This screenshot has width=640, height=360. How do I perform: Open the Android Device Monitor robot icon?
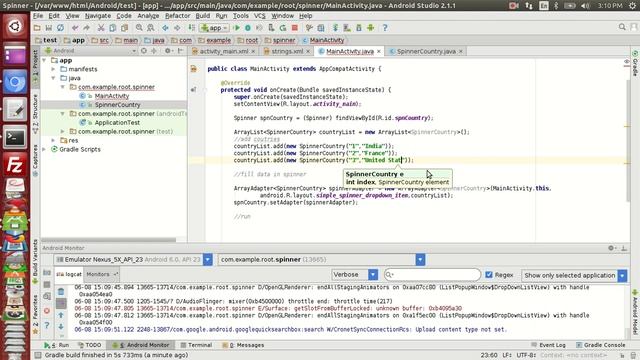pyautogui.click(x=371, y=28)
